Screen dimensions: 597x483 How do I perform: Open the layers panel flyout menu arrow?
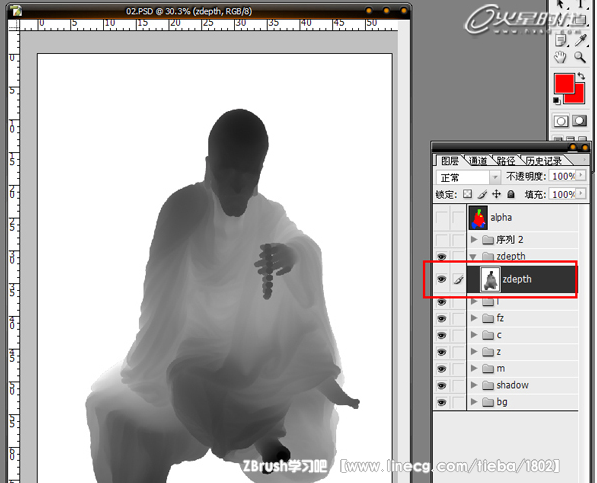[x=584, y=160]
